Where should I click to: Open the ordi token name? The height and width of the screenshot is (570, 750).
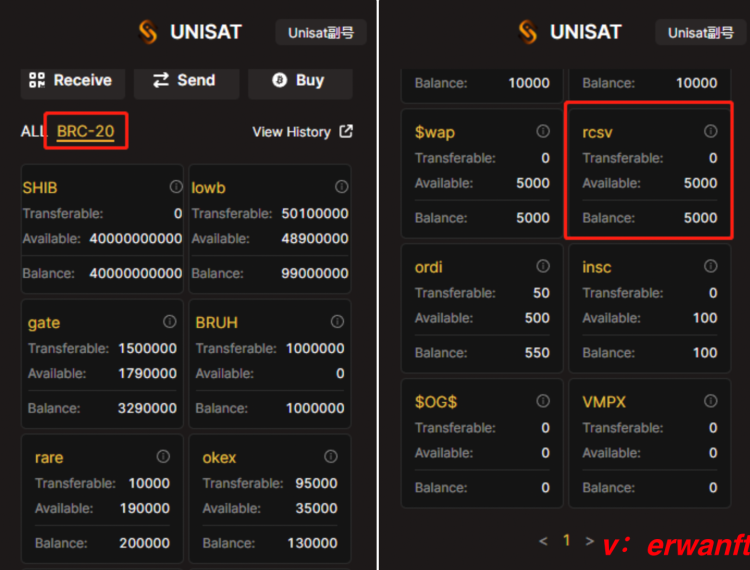point(429,267)
